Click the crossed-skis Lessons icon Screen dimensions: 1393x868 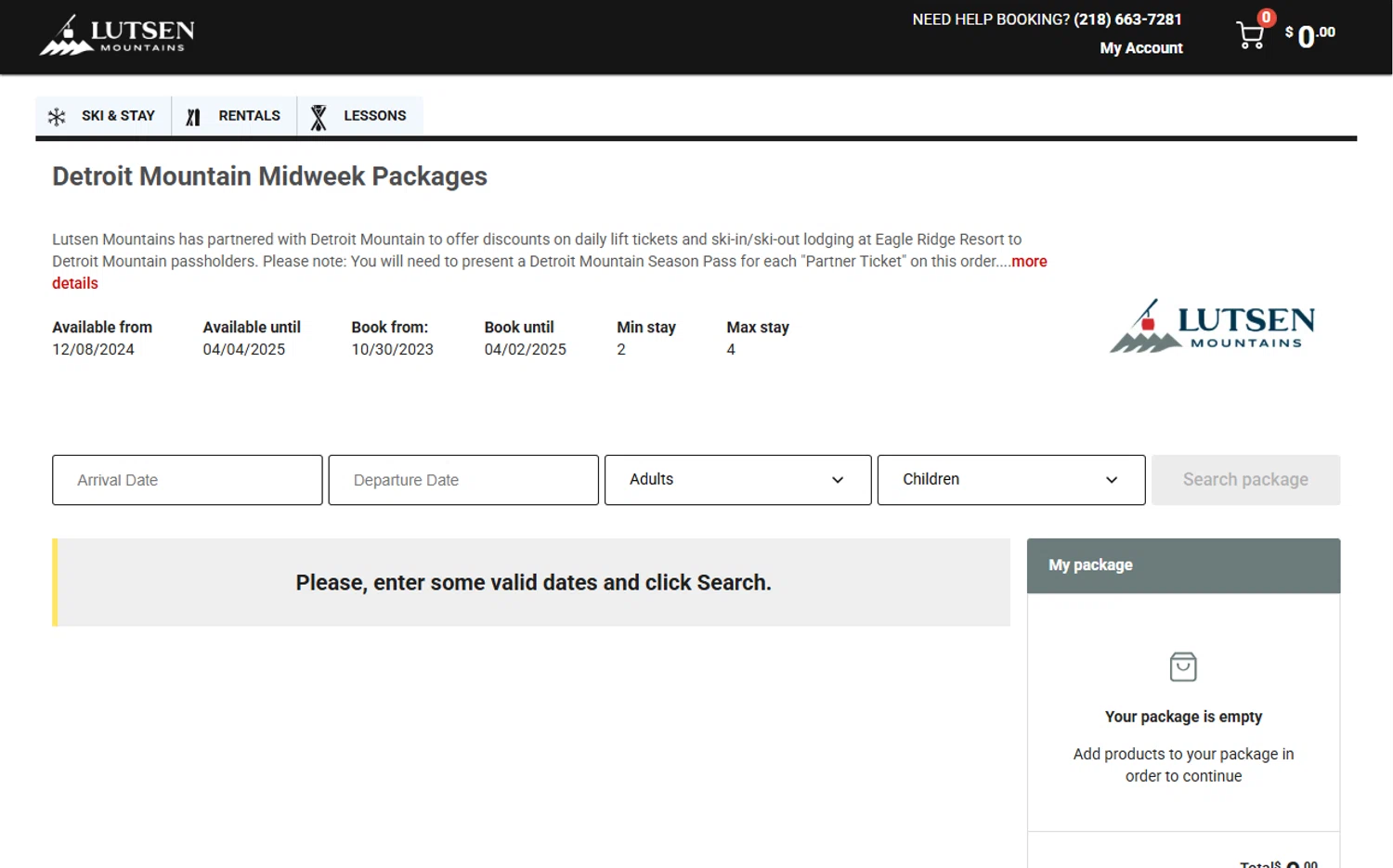(319, 117)
